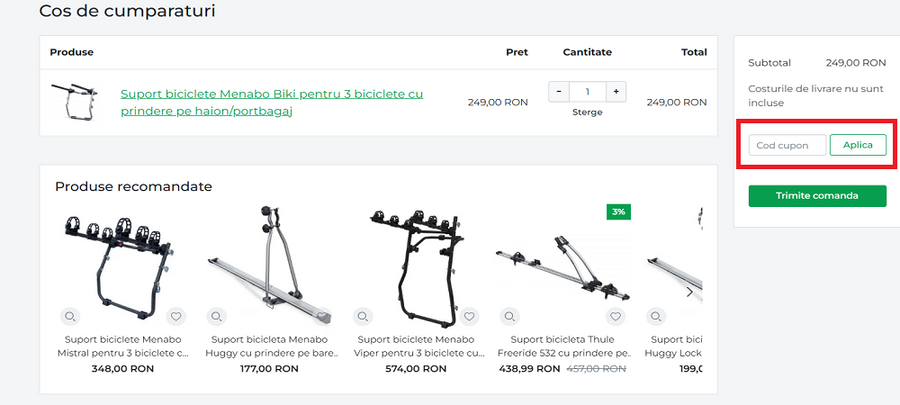The width and height of the screenshot is (900, 405).
Task: Click the magnifier icon on Menabo Mistral product
Action: click(x=70, y=317)
